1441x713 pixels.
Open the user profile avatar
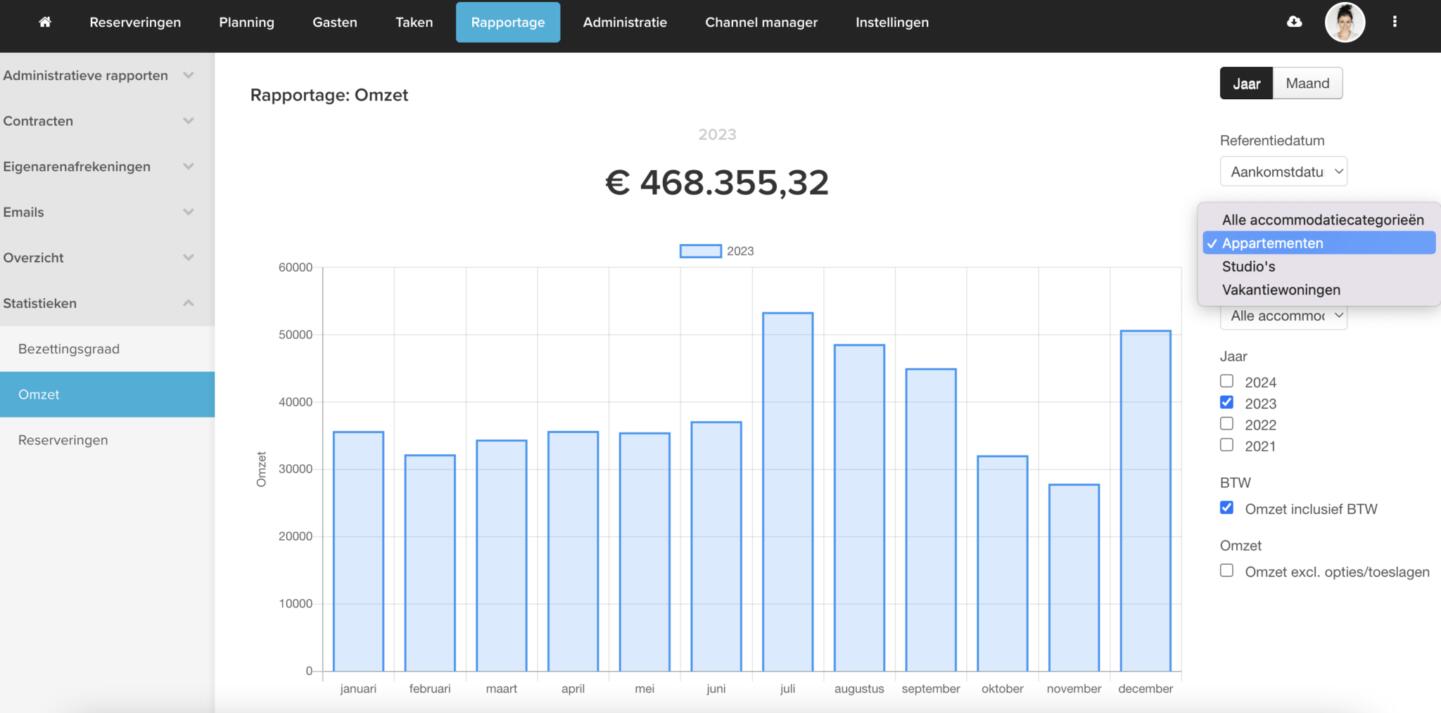pos(1344,22)
